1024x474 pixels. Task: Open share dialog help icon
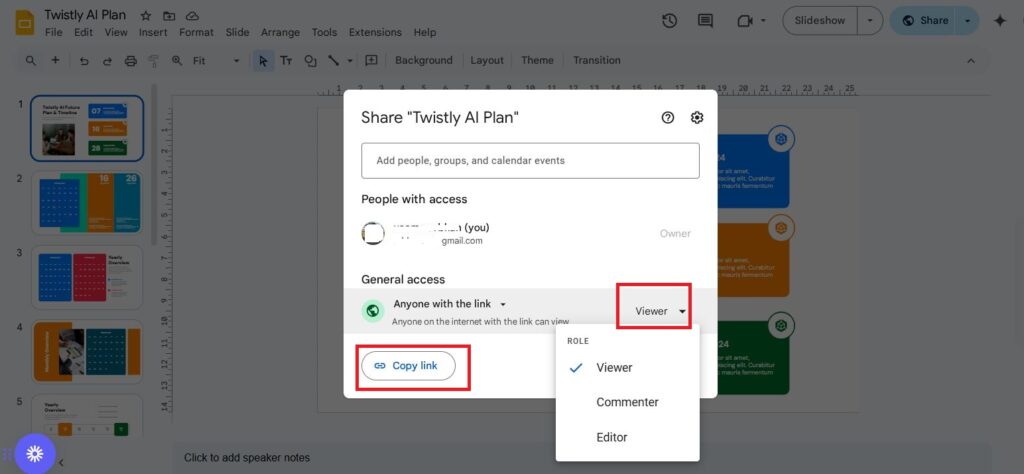tap(667, 118)
